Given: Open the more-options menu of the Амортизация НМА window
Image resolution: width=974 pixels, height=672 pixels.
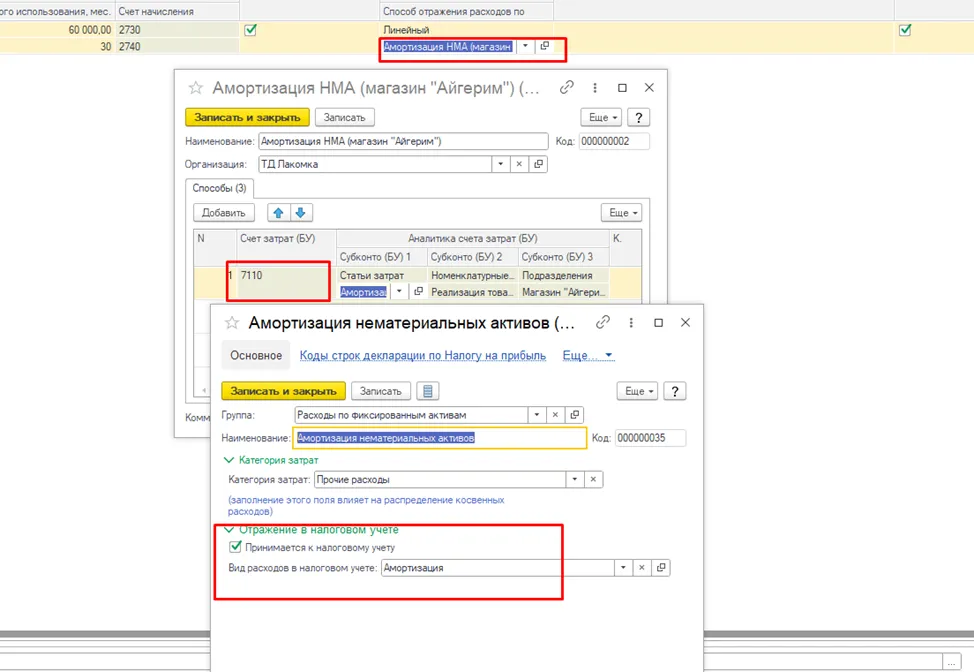Looking at the screenshot, I should tap(594, 88).
